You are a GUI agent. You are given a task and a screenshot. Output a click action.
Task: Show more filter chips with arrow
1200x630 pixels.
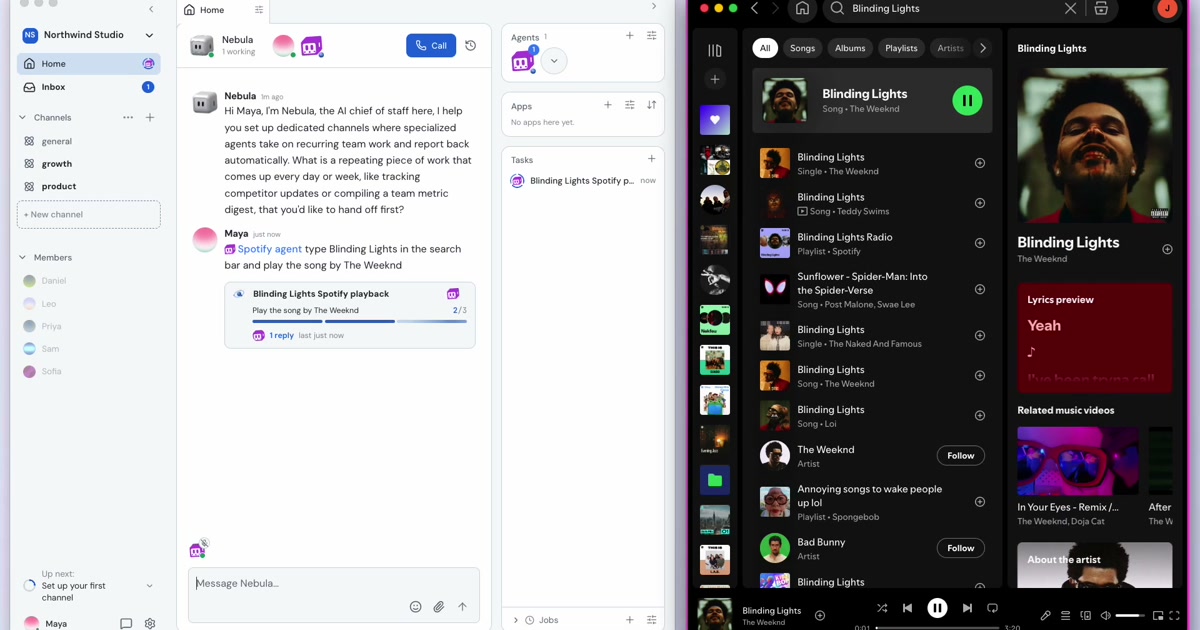[983, 48]
